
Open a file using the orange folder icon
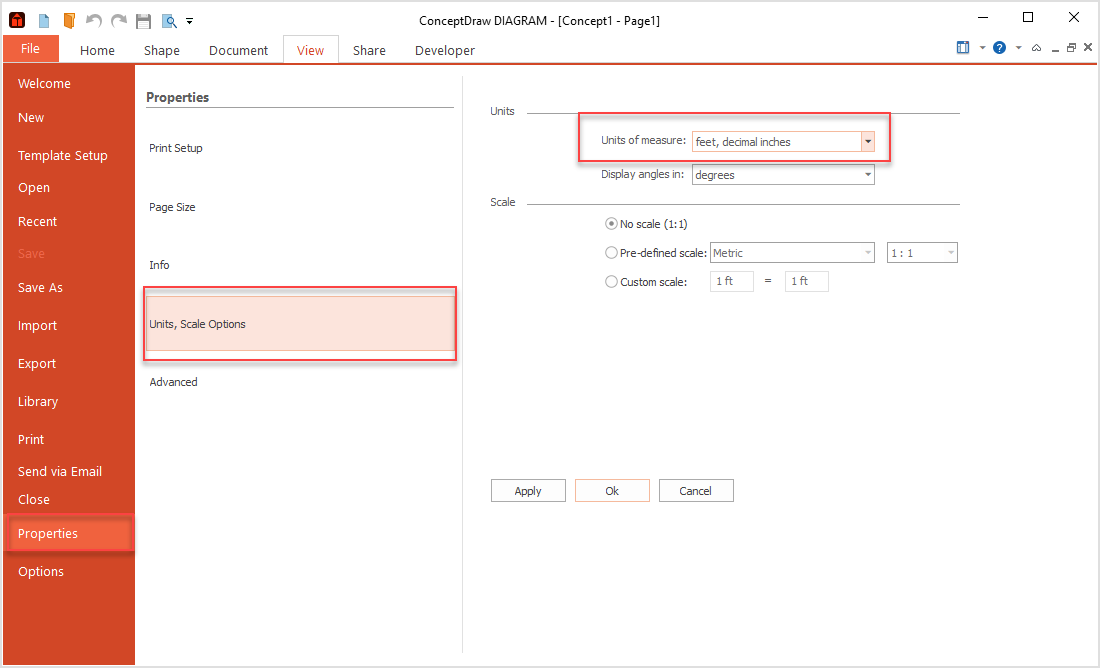[x=69, y=20]
